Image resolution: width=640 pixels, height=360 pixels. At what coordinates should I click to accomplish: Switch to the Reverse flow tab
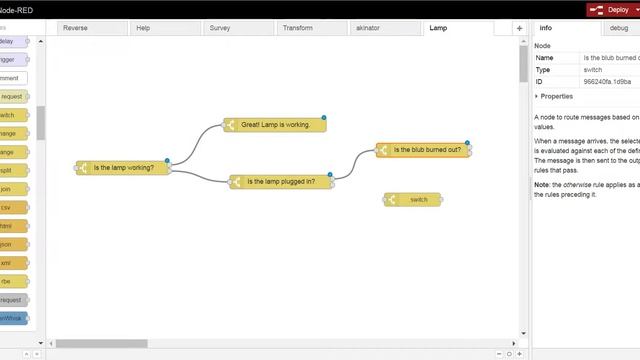(x=92, y=28)
